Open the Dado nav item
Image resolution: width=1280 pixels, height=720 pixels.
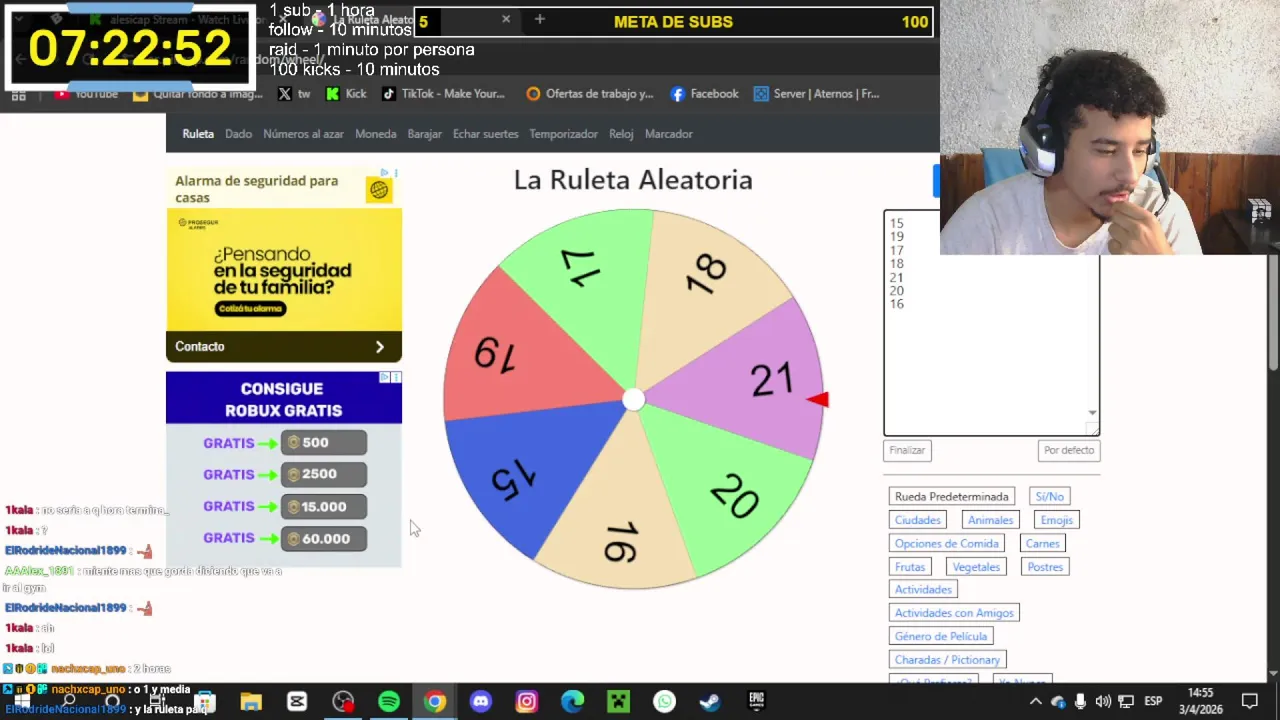point(238,134)
